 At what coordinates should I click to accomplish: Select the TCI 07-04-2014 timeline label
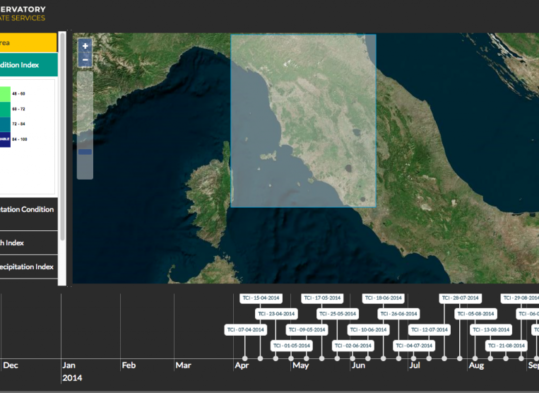(246, 330)
